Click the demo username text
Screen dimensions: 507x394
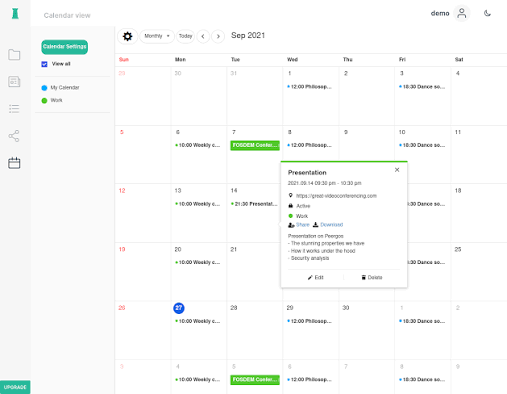click(x=440, y=13)
